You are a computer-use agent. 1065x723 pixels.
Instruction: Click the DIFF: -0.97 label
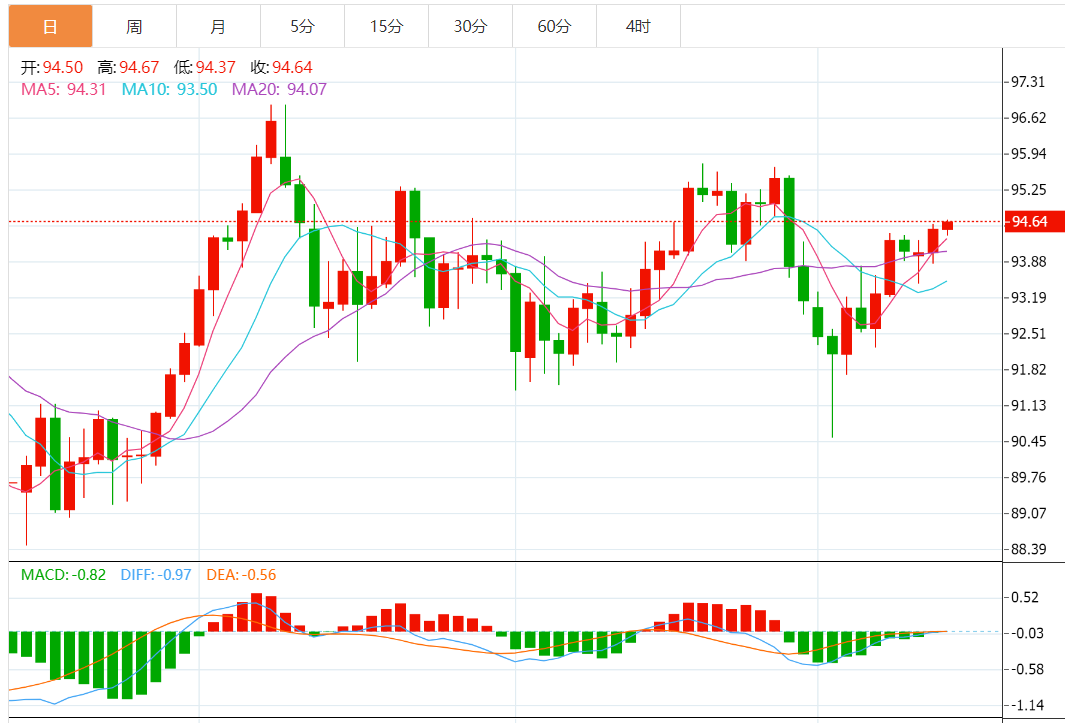pos(156,575)
